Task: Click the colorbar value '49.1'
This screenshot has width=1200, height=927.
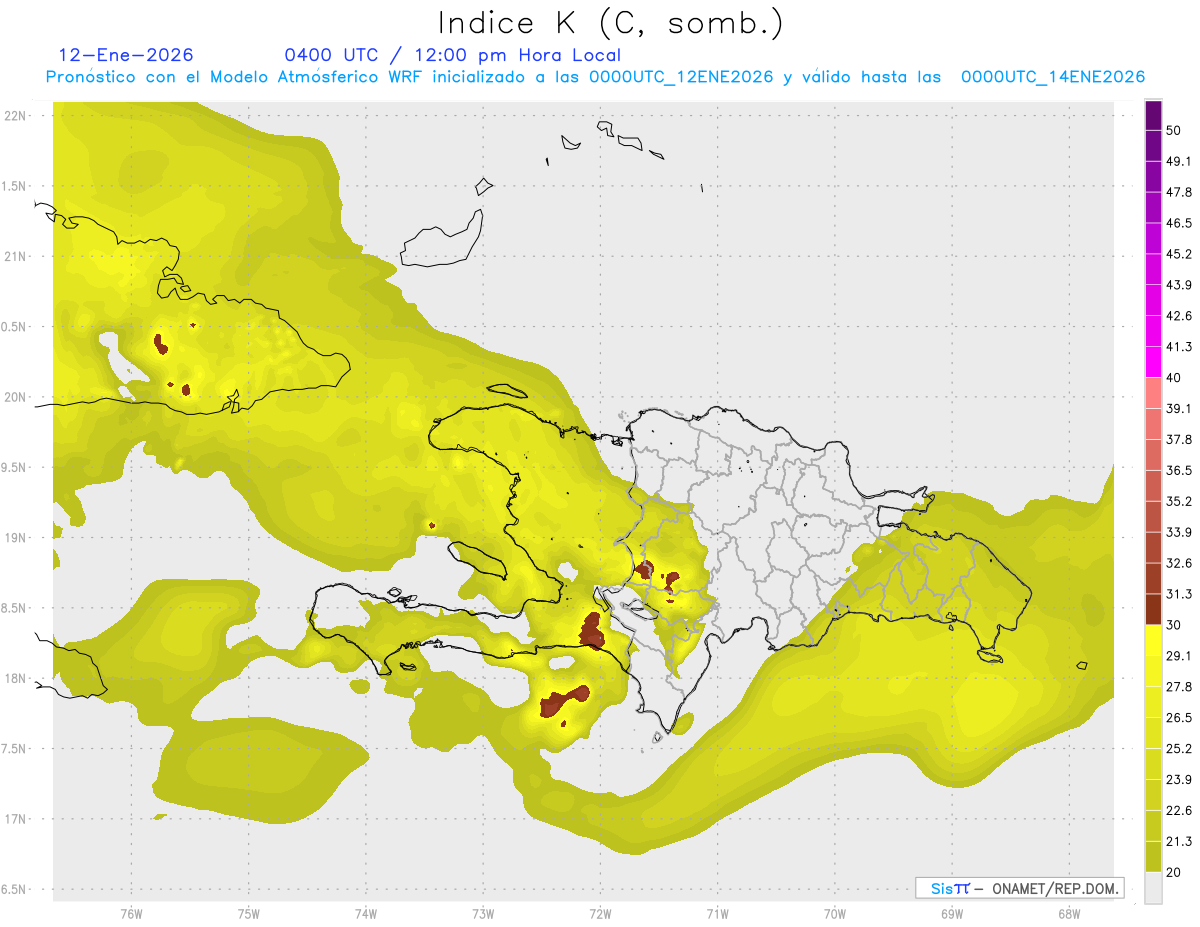Action: click(1179, 161)
